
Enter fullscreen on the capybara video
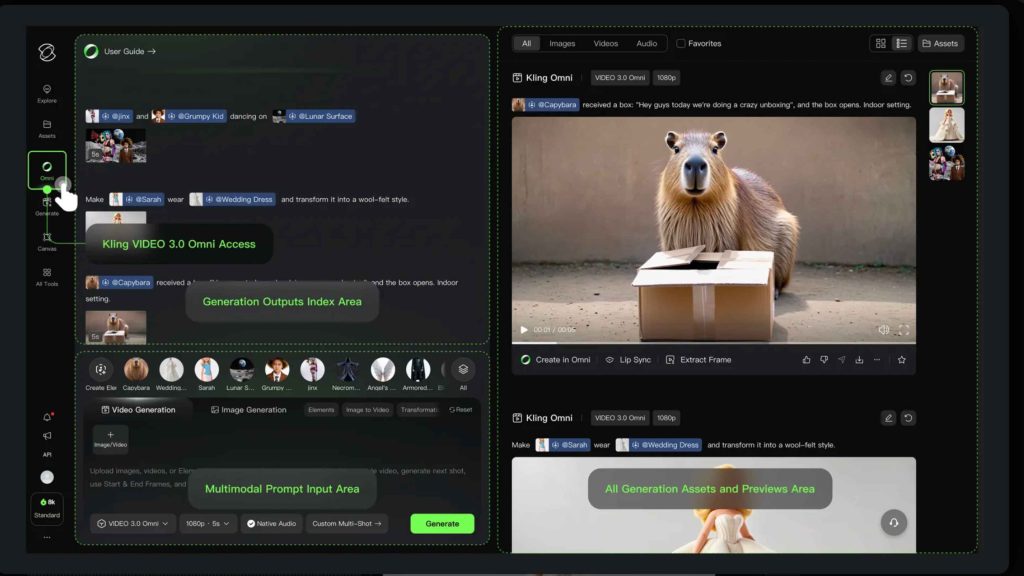click(903, 330)
